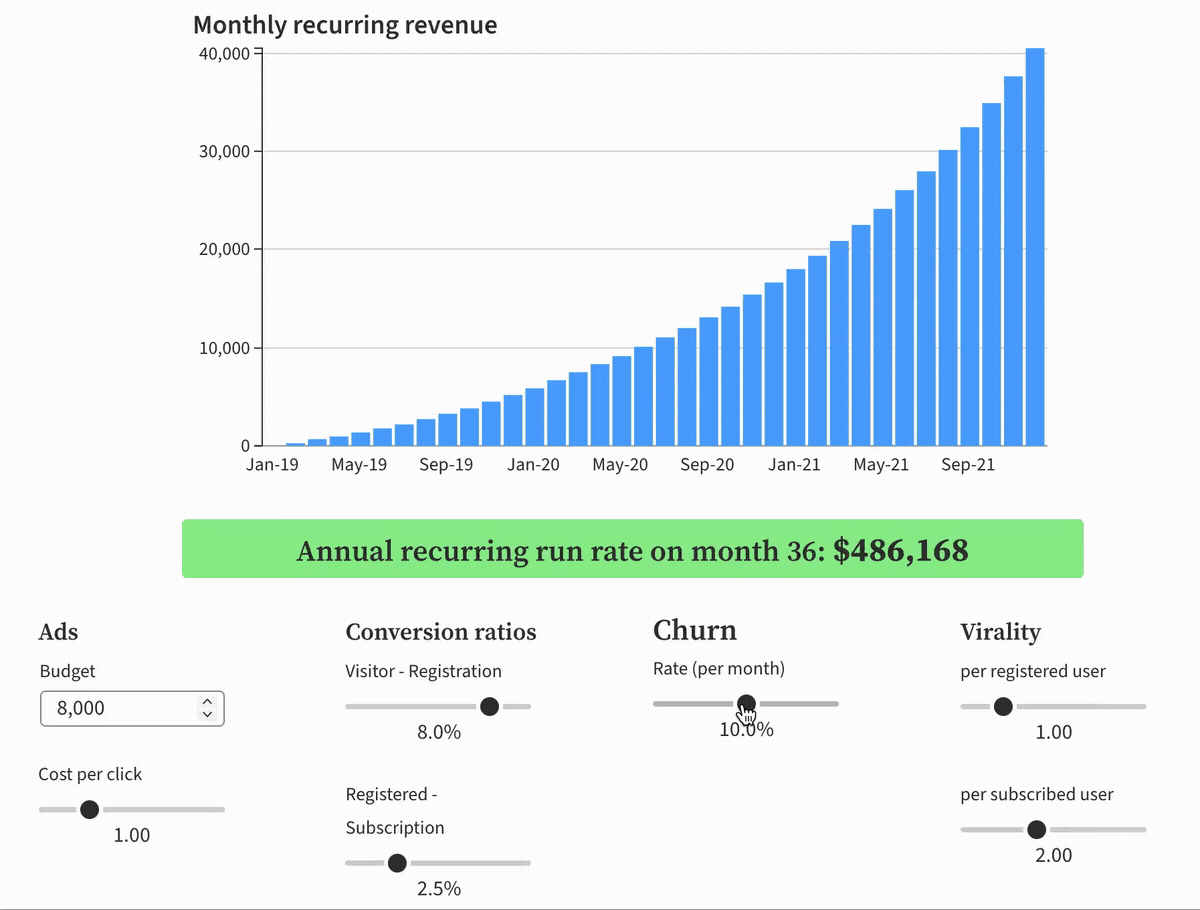Click the green Annual recurring run rate banner
The image size is (1200, 910).
tap(632, 549)
